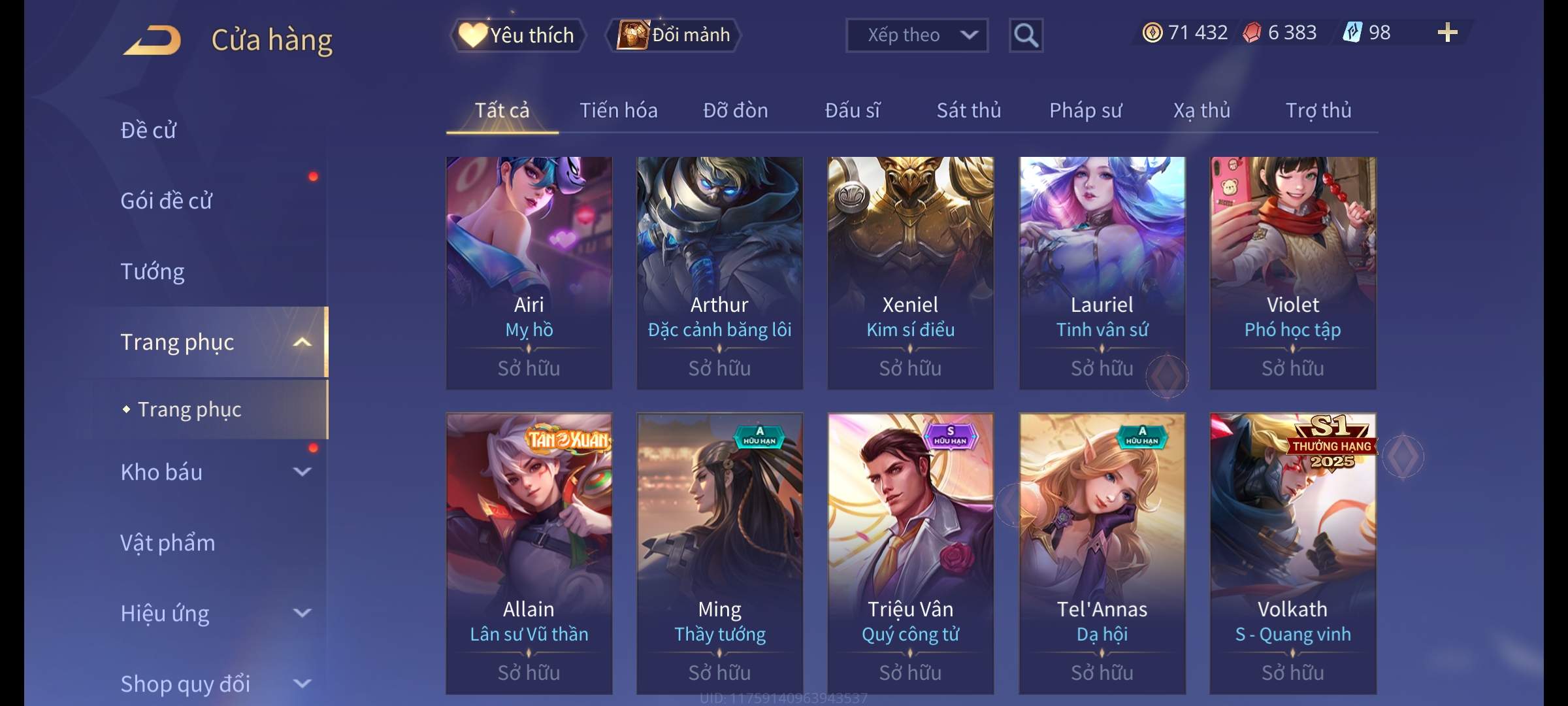Go to Tướng in sidebar
1568x706 pixels.
(152, 271)
